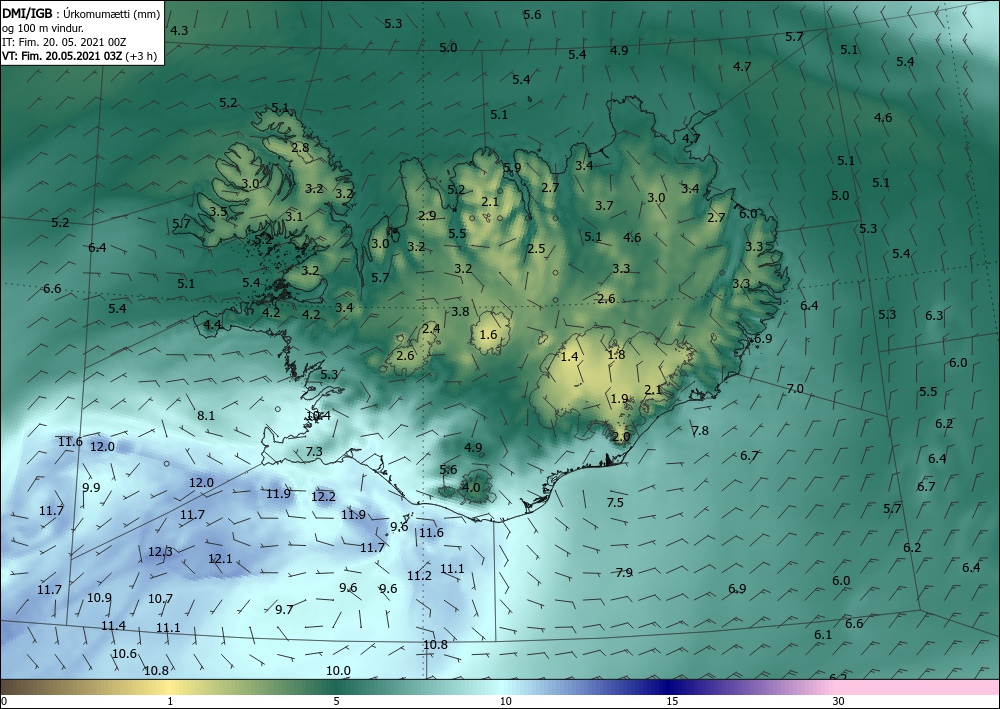The image size is (1000, 709).
Task: Click the color legend tick label 15
Action: pos(672,701)
